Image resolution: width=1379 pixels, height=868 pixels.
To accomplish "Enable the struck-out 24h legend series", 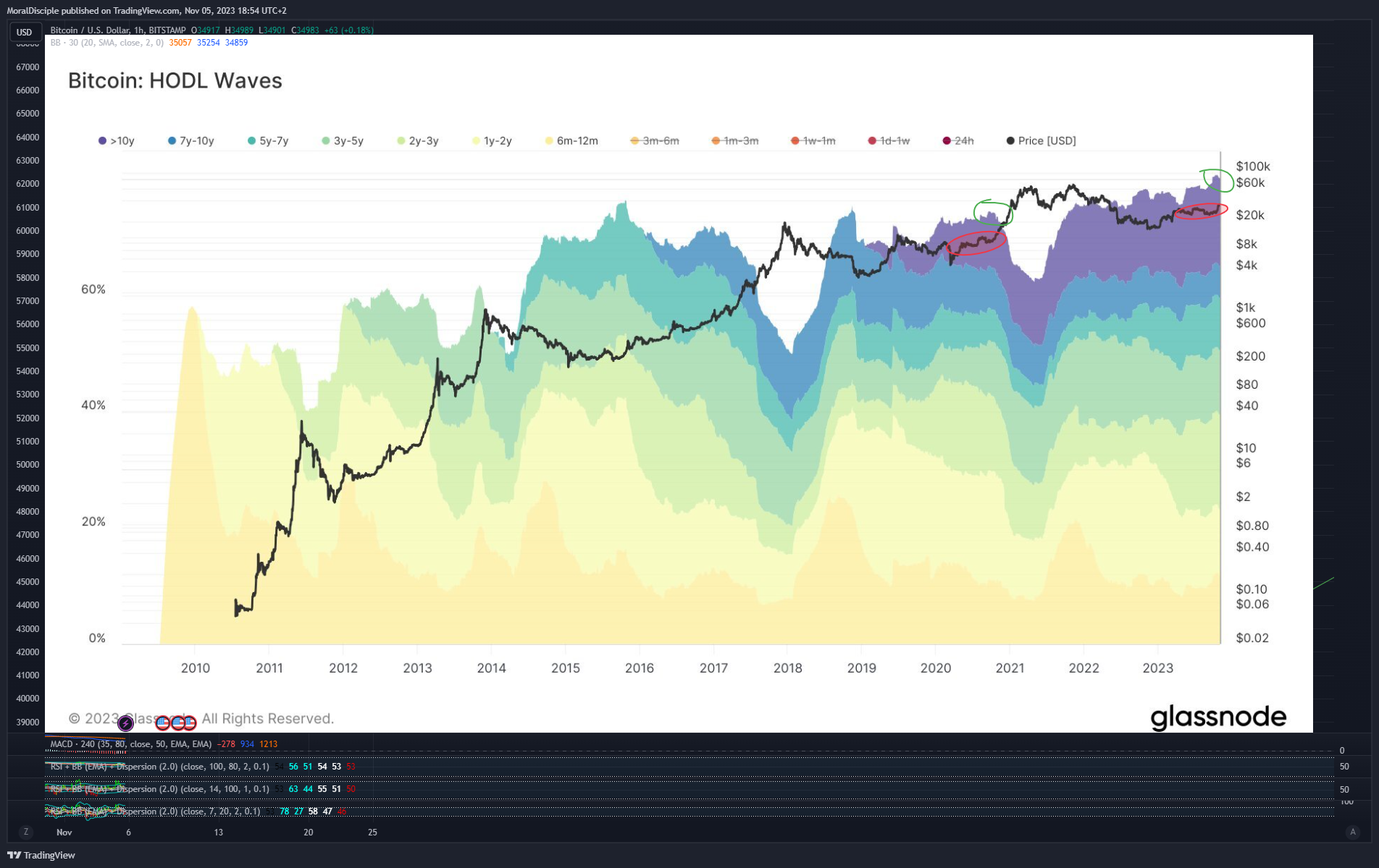I will (958, 140).
